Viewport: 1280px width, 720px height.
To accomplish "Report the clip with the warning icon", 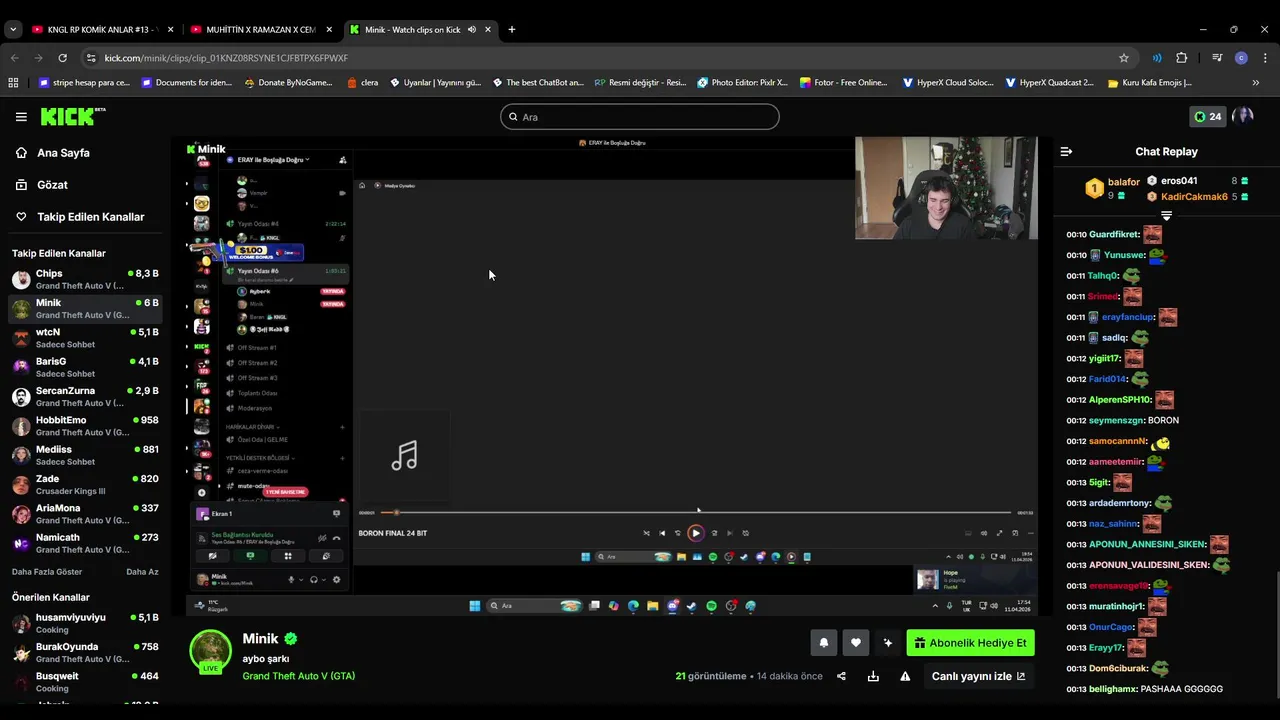I will click(x=905, y=676).
